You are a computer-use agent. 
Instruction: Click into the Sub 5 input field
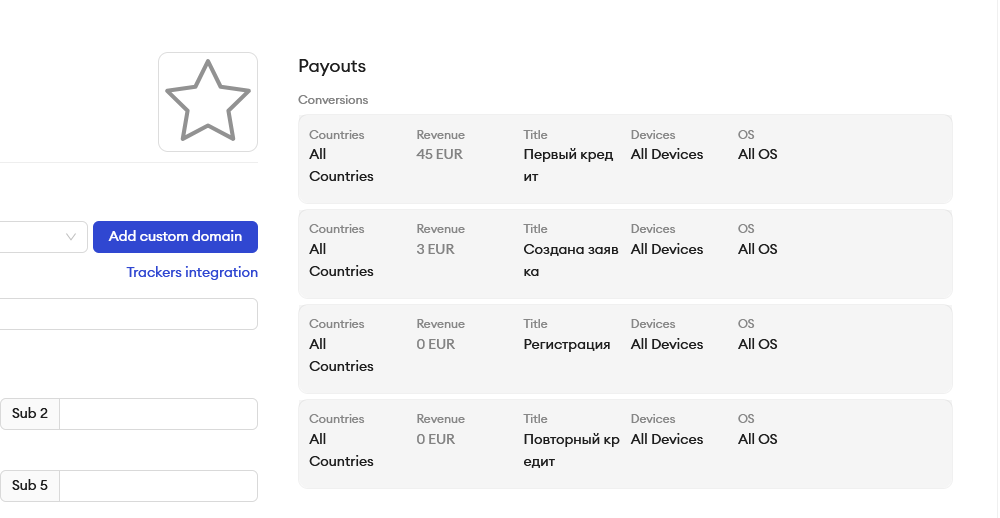coord(158,486)
